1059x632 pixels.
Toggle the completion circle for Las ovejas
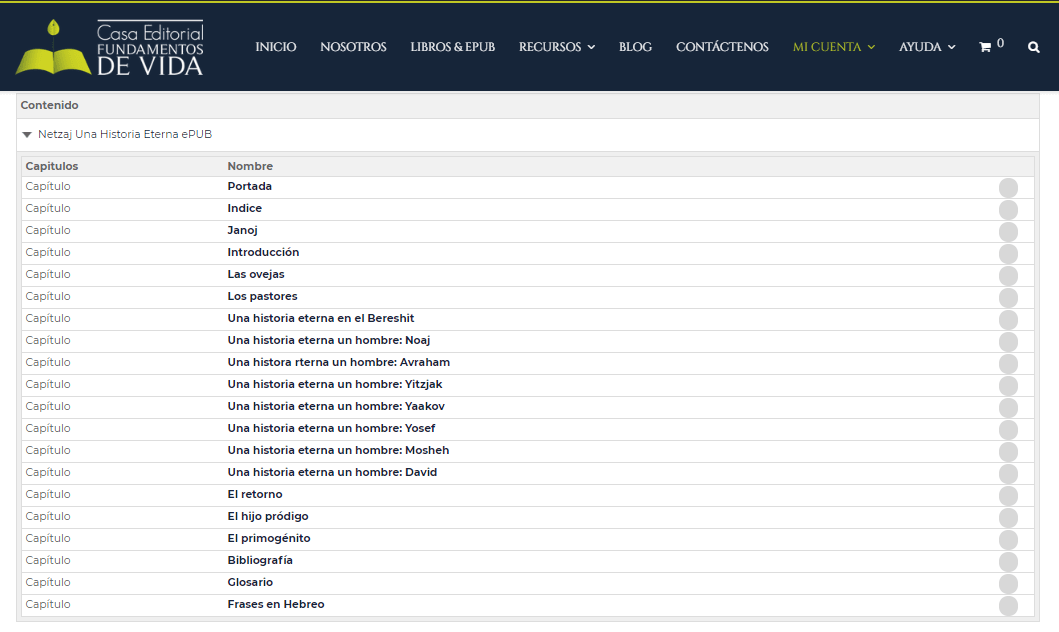pyautogui.click(x=1008, y=276)
